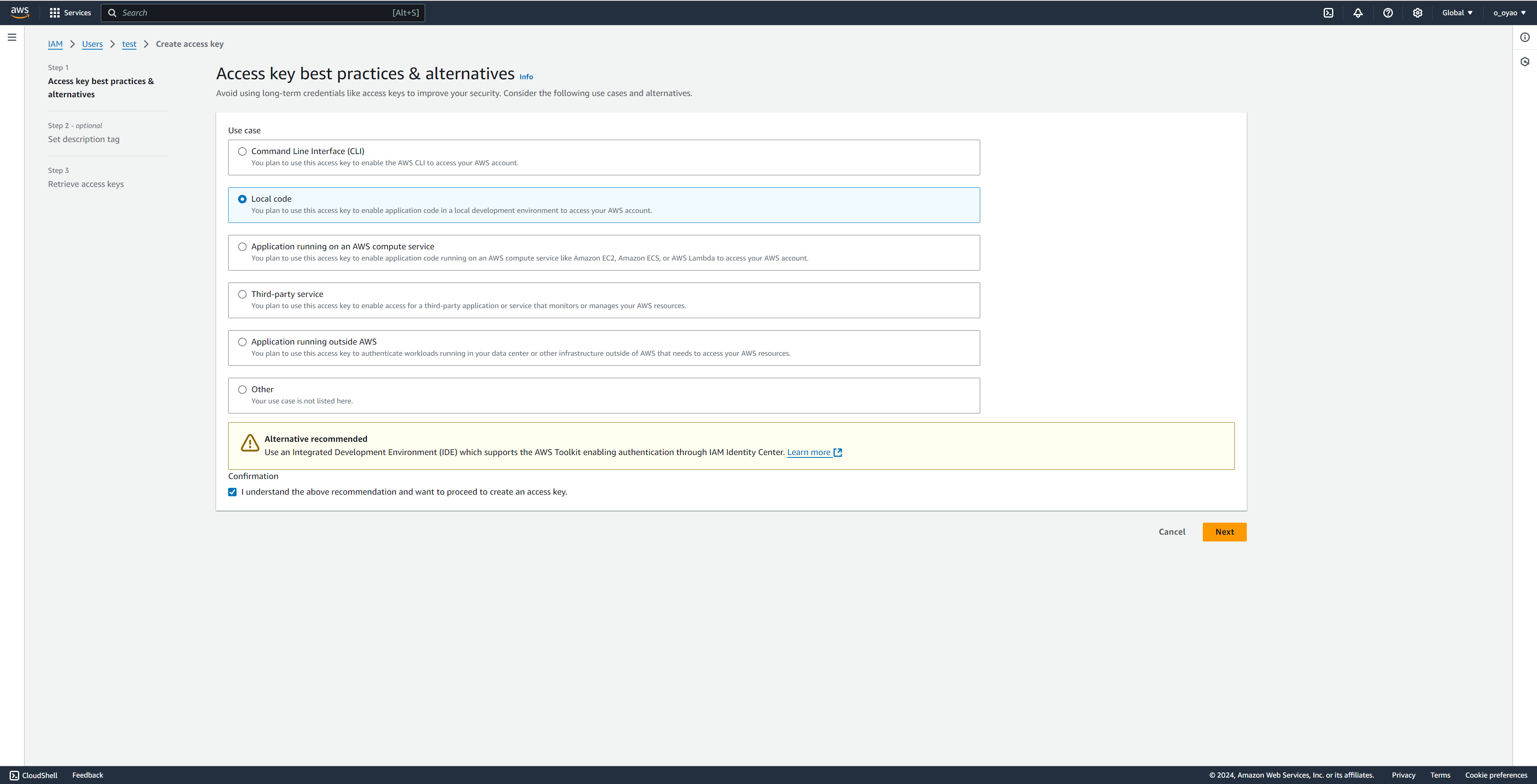
Task: Open the help question-mark icon
Action: click(1388, 12)
